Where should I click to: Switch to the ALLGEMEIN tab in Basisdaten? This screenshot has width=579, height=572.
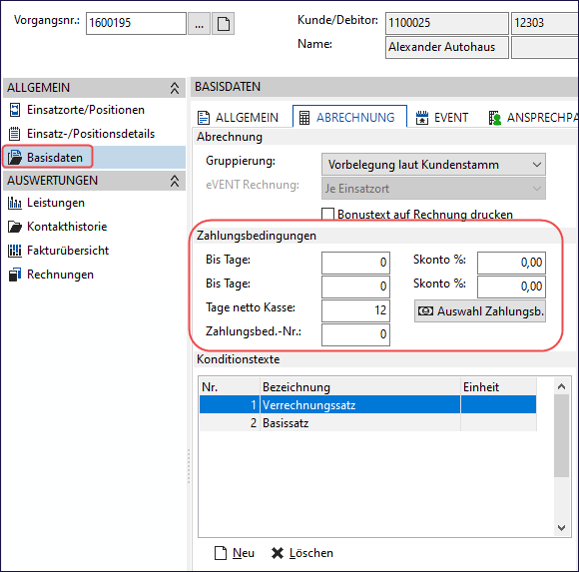[x=238, y=118]
